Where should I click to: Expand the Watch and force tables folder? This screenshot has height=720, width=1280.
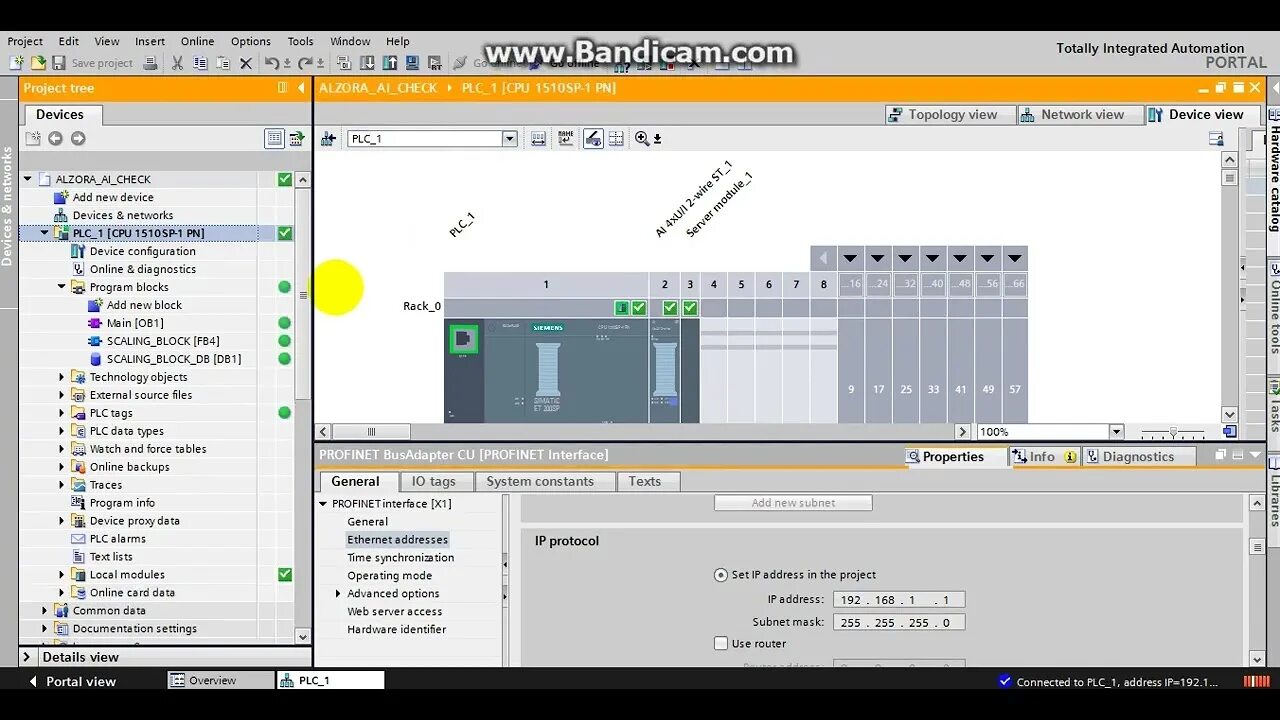pyautogui.click(x=61, y=449)
